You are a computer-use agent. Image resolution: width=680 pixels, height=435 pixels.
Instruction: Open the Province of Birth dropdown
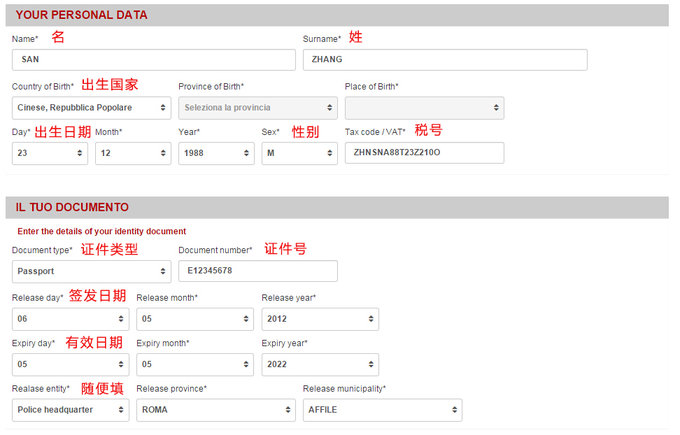[257, 107]
